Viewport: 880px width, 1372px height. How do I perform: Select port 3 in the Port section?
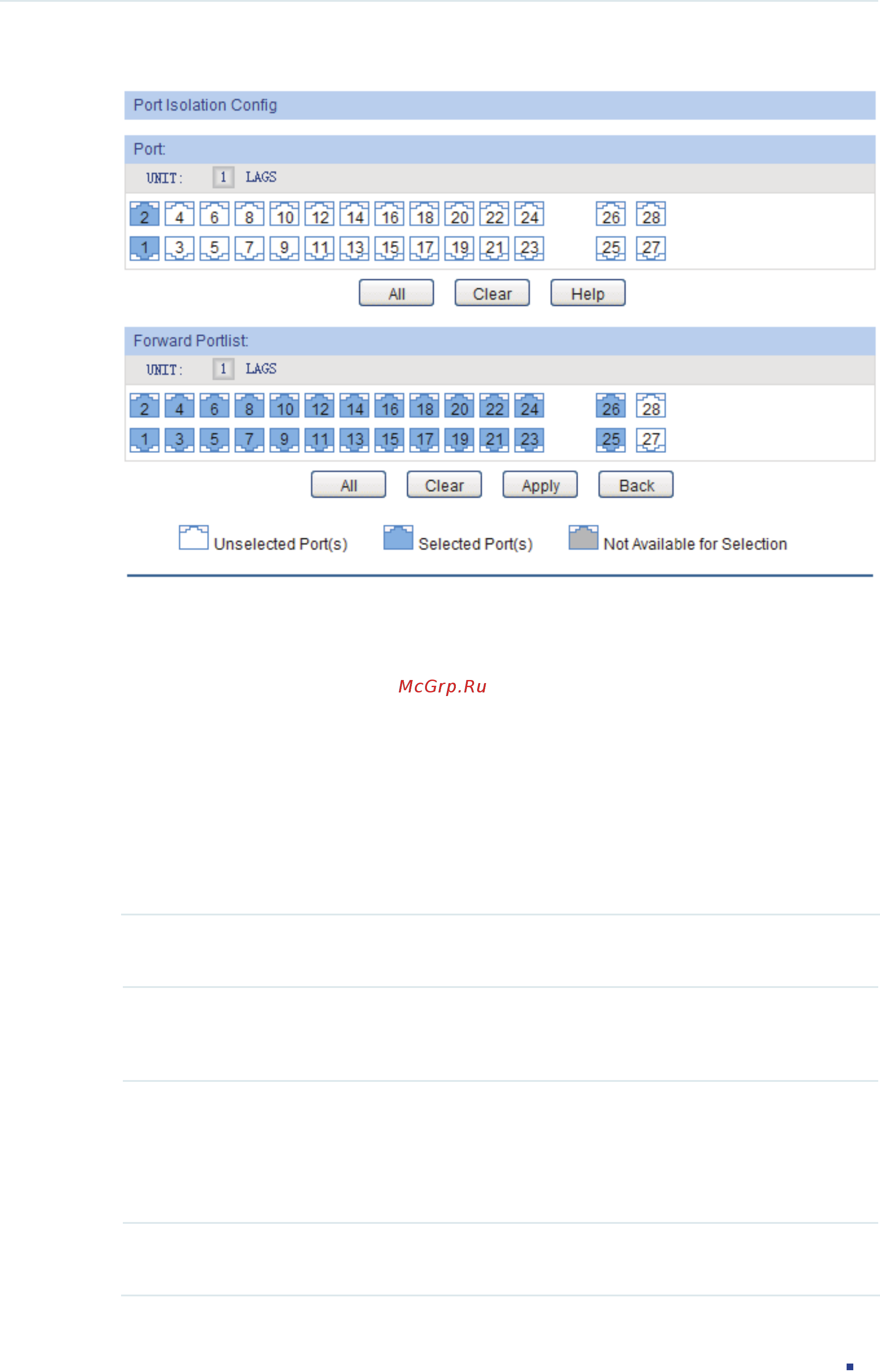[179, 248]
